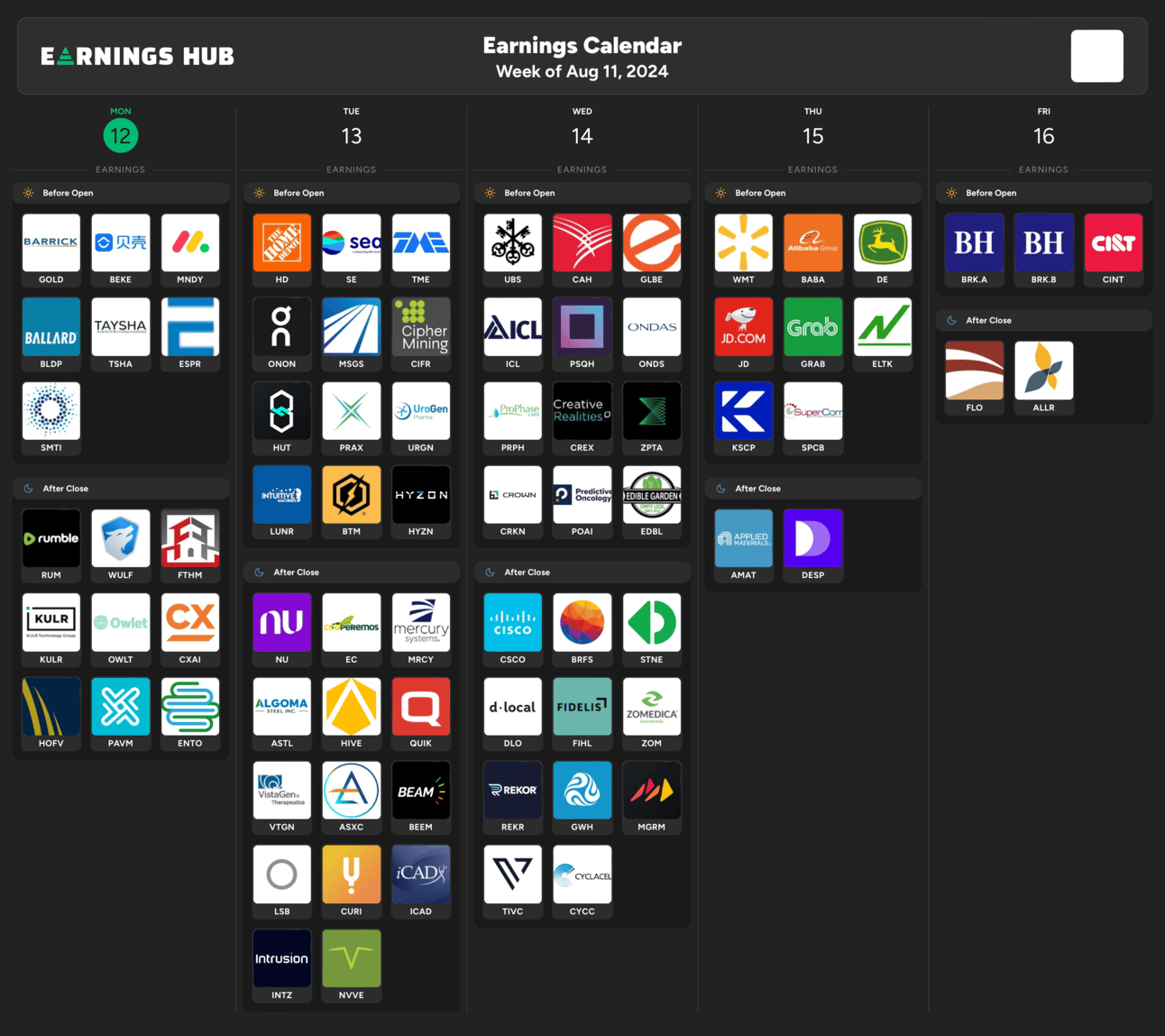
Task: Open the Ballard BLDP tile
Action: [51, 334]
